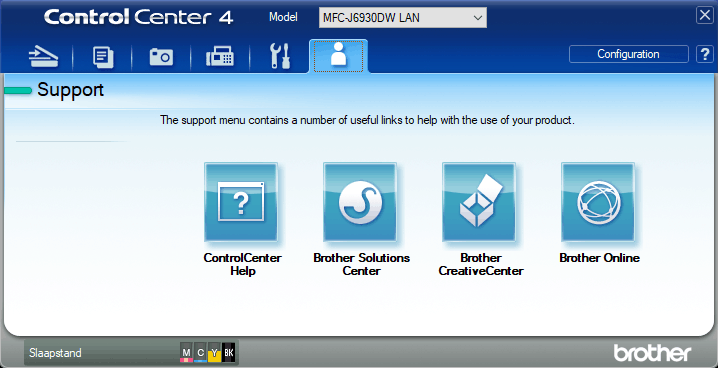This screenshot has width=718, height=368.
Task: Open the Scan tab
Action: coord(44,57)
